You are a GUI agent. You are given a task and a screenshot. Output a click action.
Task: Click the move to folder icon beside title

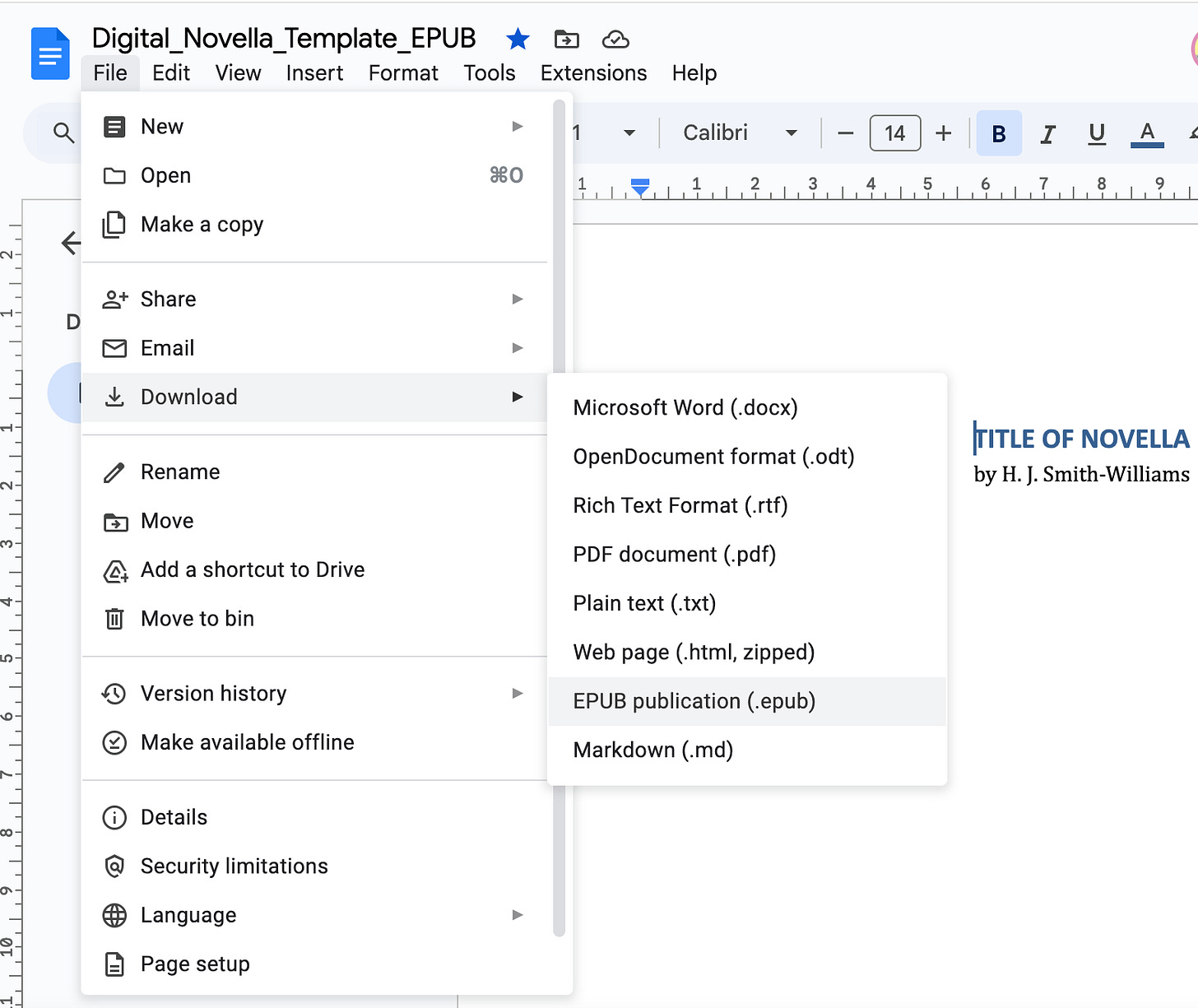(567, 39)
